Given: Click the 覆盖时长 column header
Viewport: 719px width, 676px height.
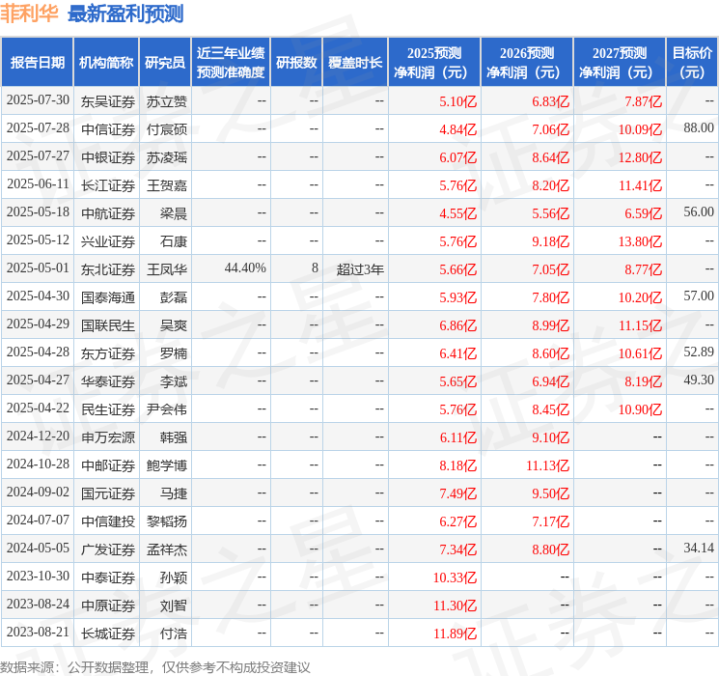Looking at the screenshot, I should point(355,62).
